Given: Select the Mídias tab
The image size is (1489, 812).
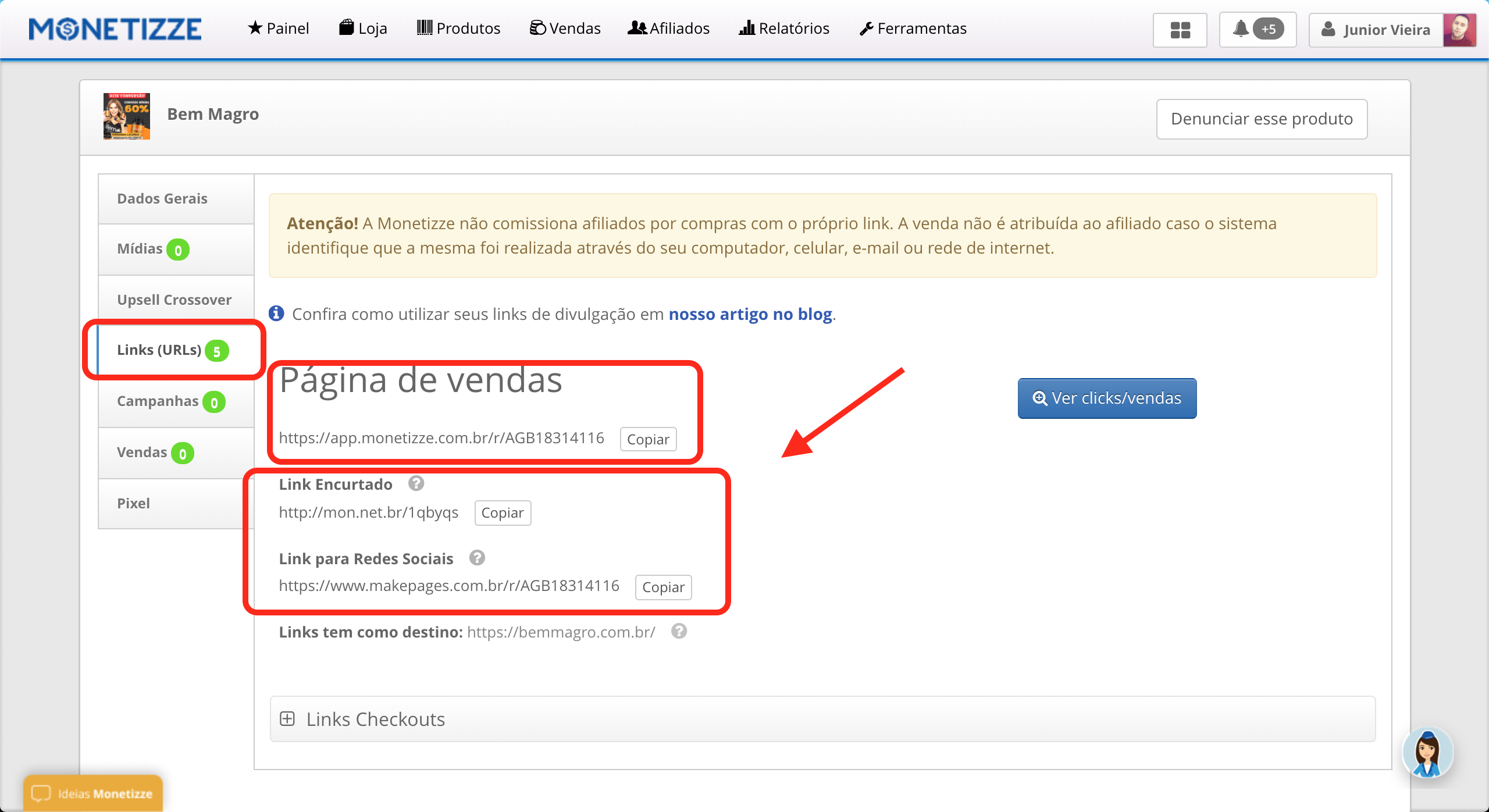Looking at the screenshot, I should pos(176,250).
